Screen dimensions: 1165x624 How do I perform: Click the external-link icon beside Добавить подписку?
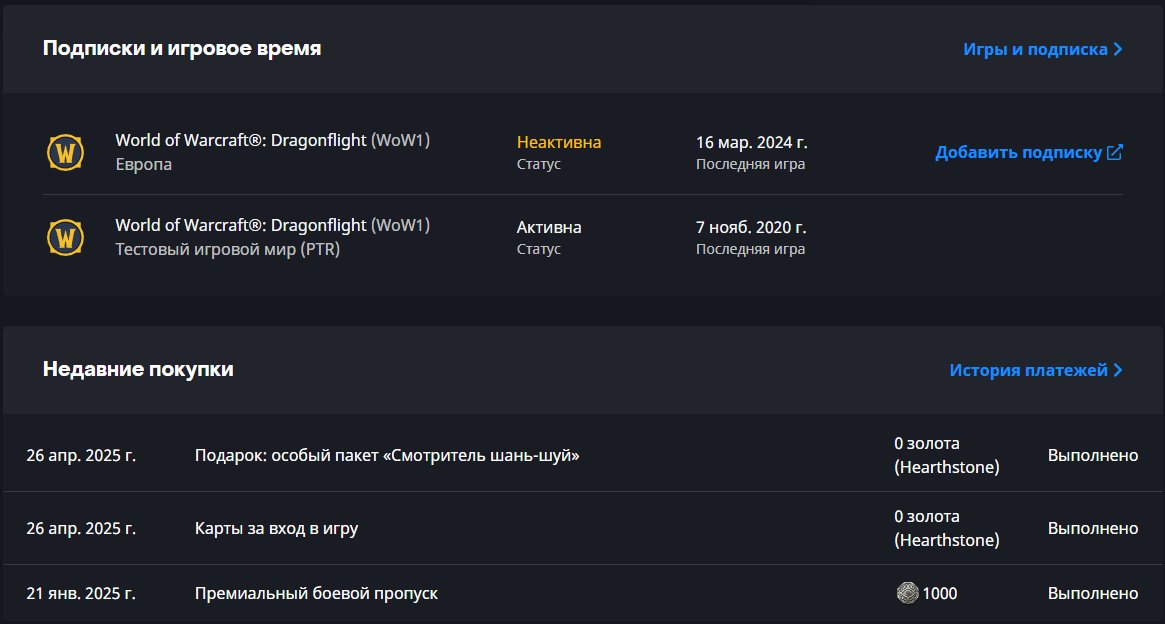(x=1115, y=152)
